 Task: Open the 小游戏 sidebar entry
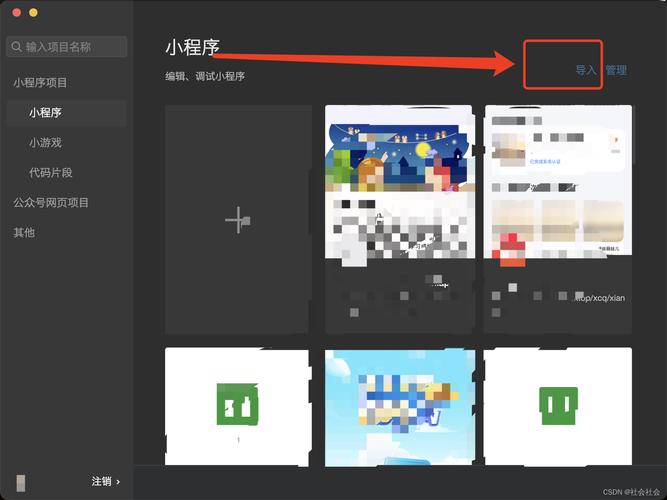(46, 143)
